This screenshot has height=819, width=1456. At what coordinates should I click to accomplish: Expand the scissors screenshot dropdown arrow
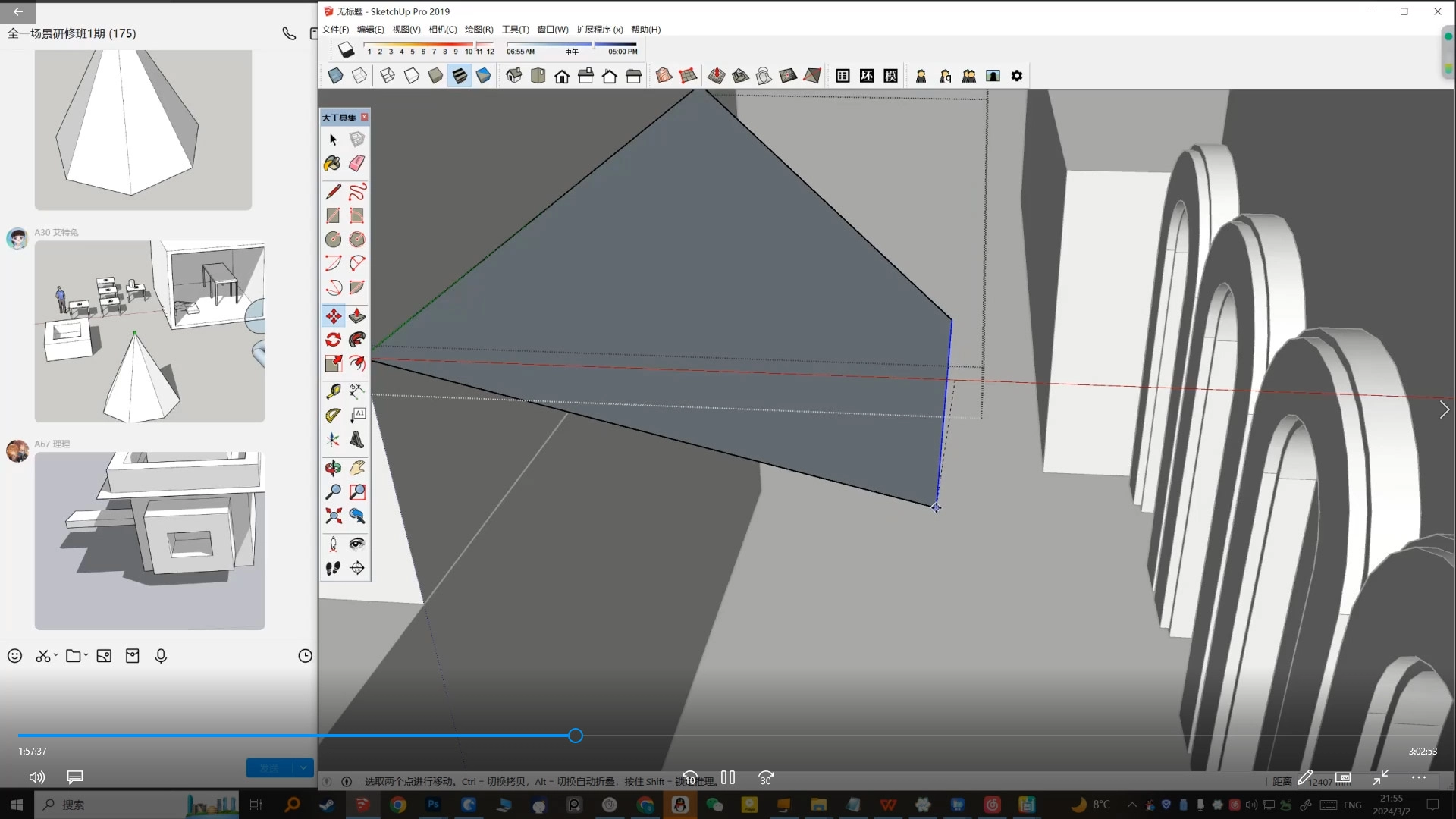56,655
